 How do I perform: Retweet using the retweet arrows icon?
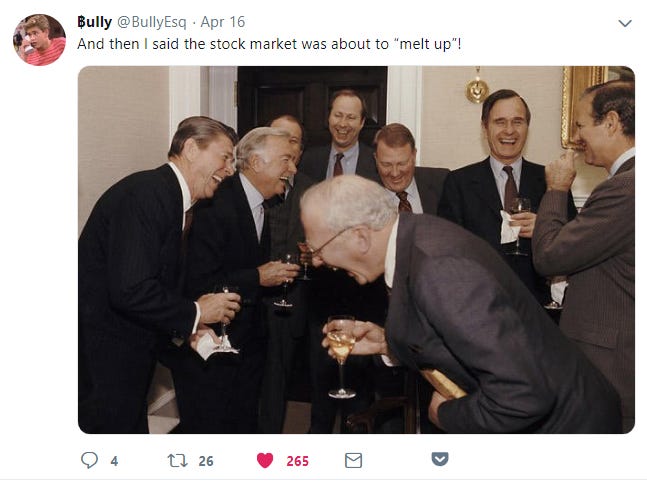[177, 460]
